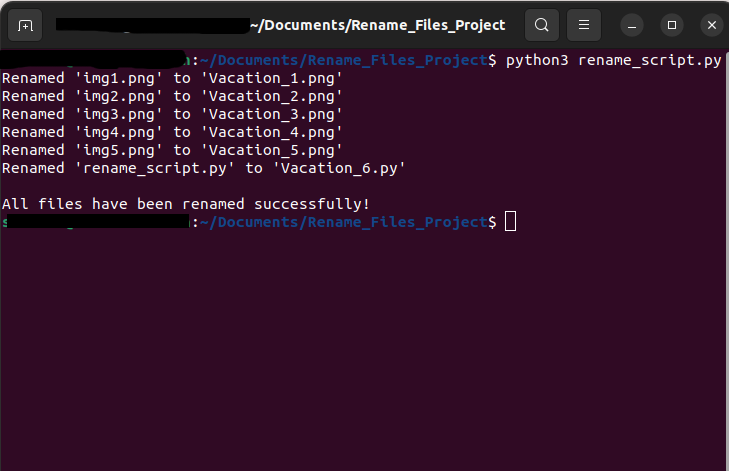Click the python3 word in the command
729x471 pixels.
[537, 61]
